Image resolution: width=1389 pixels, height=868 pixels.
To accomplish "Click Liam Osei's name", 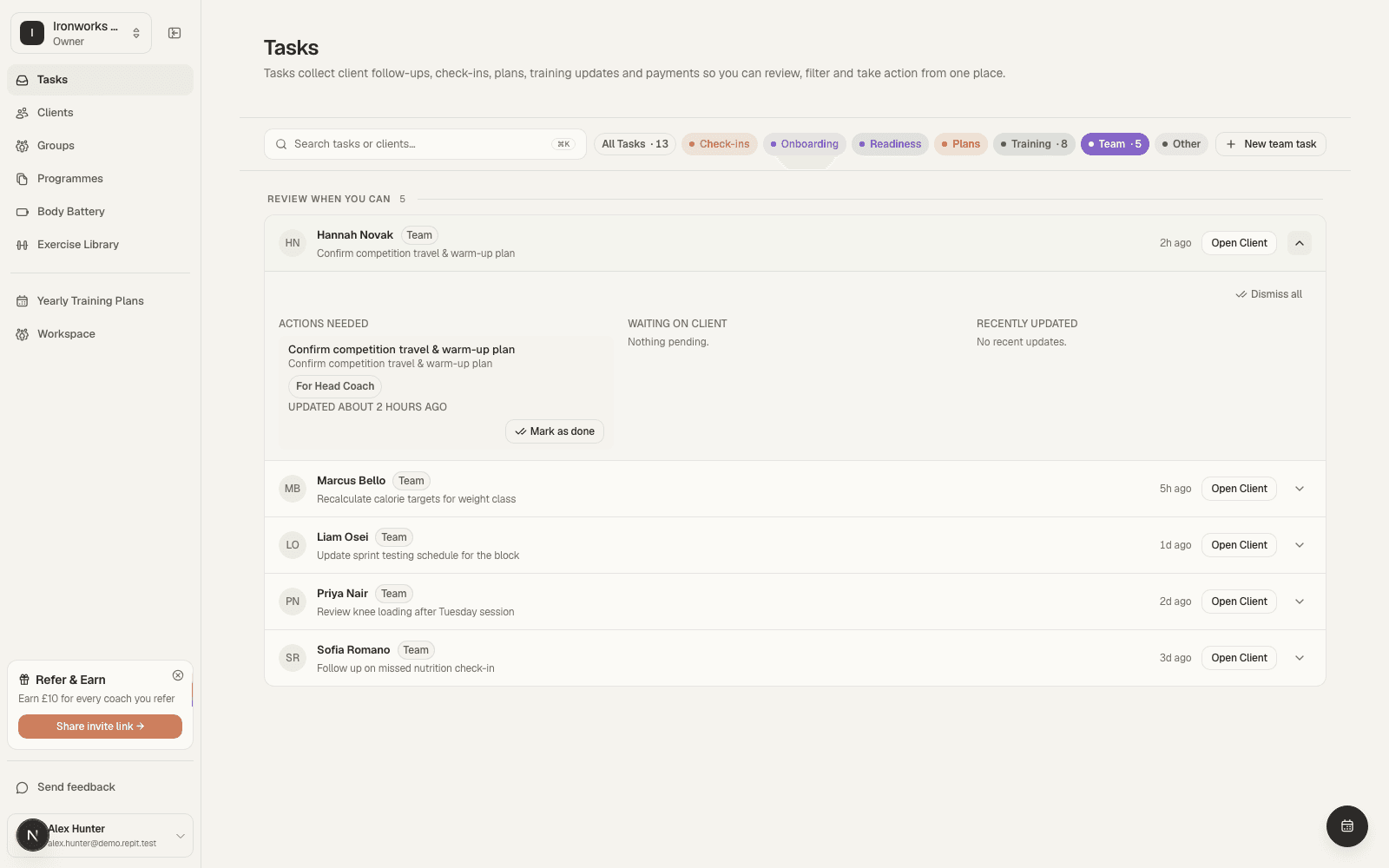I will click(x=342, y=537).
